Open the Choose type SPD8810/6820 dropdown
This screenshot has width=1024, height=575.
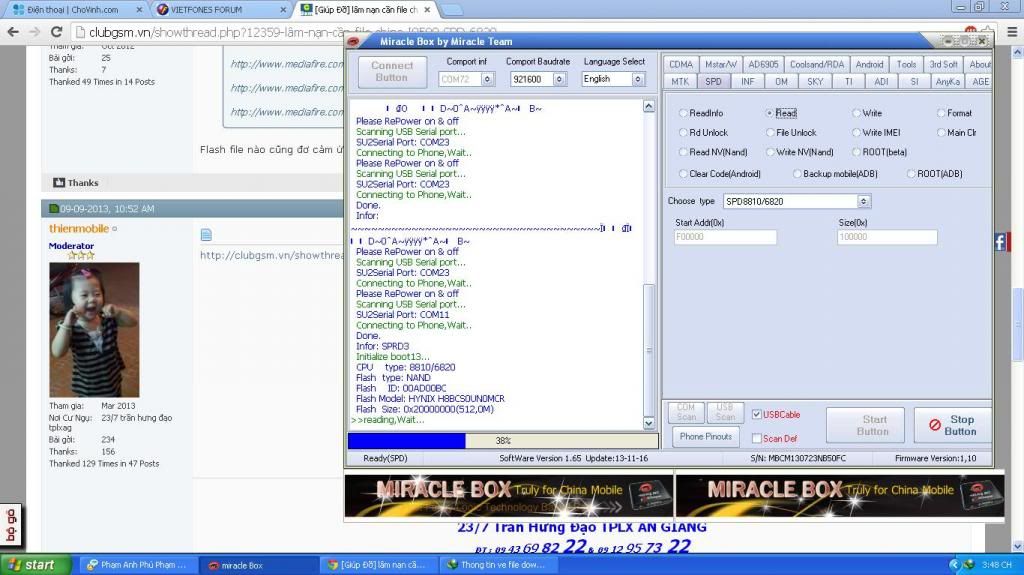[x=863, y=201]
